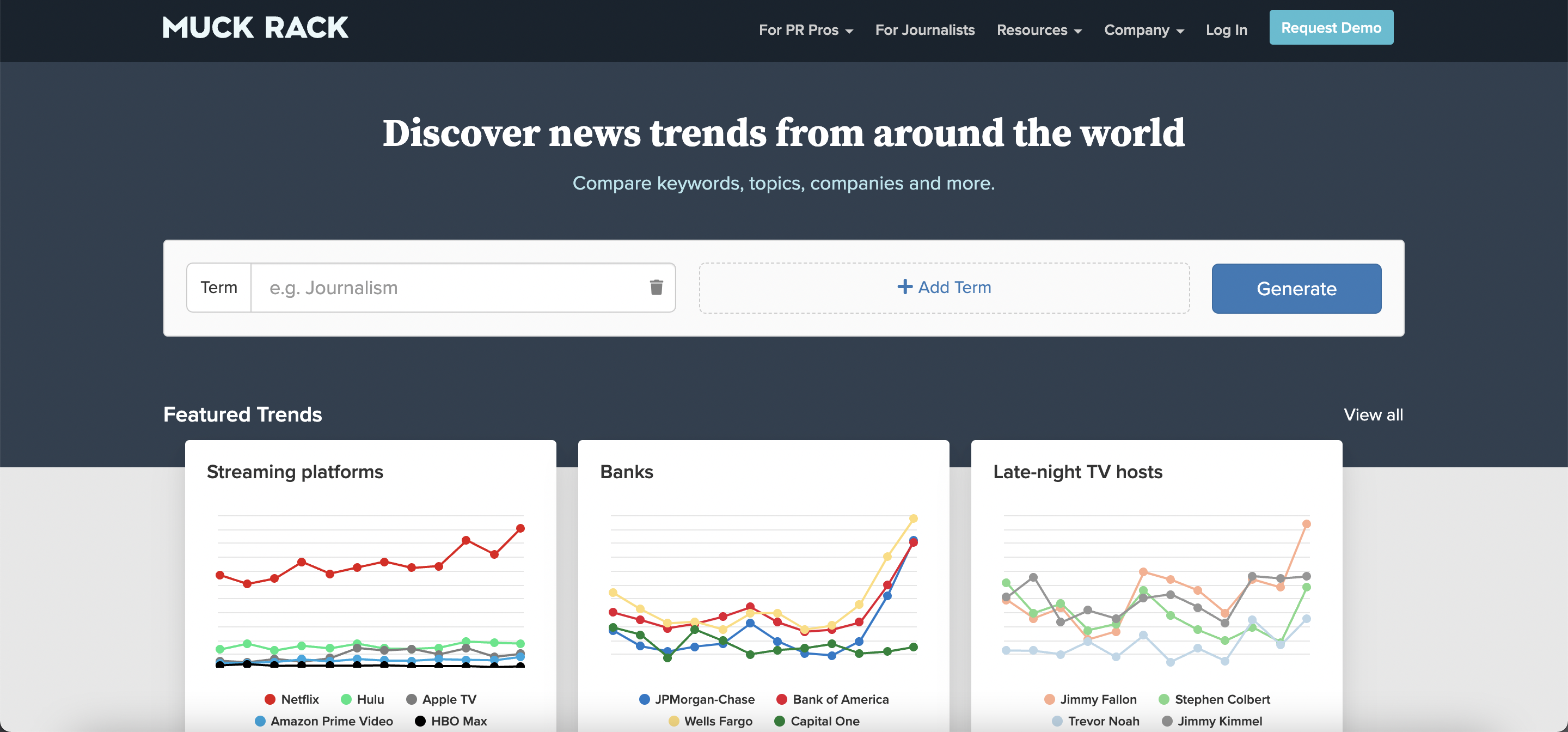The width and height of the screenshot is (1568, 732).
Task: Click the final Wells Fargo data point
Action: pos(913,518)
